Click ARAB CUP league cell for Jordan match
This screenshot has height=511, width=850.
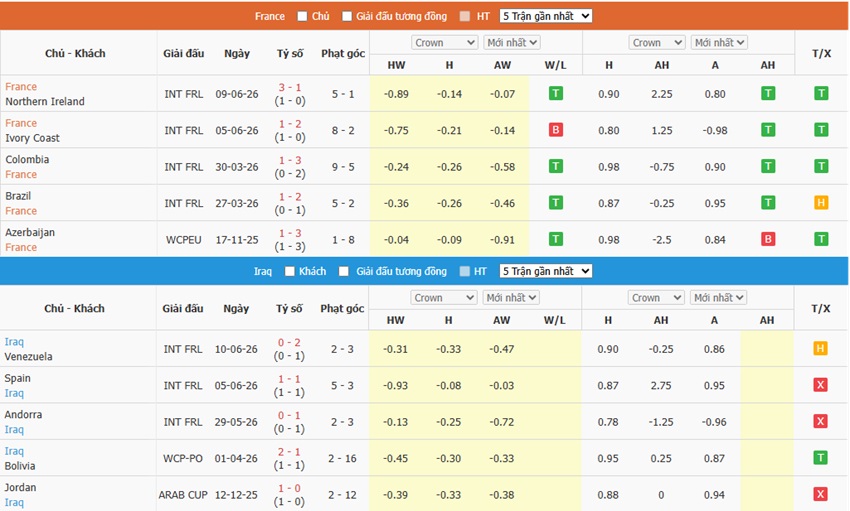pyautogui.click(x=183, y=495)
